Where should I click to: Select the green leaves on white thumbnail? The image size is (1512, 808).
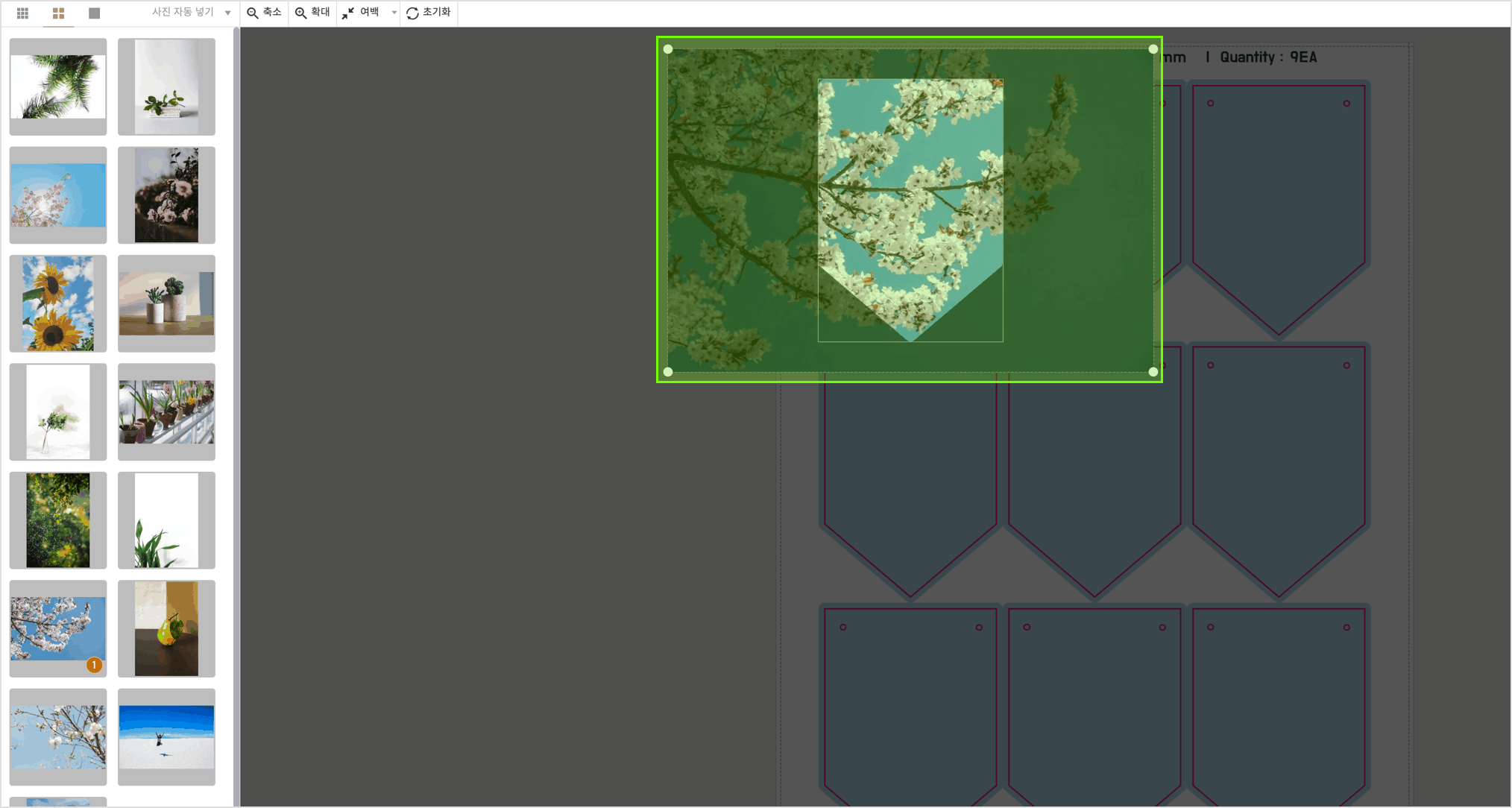166,520
